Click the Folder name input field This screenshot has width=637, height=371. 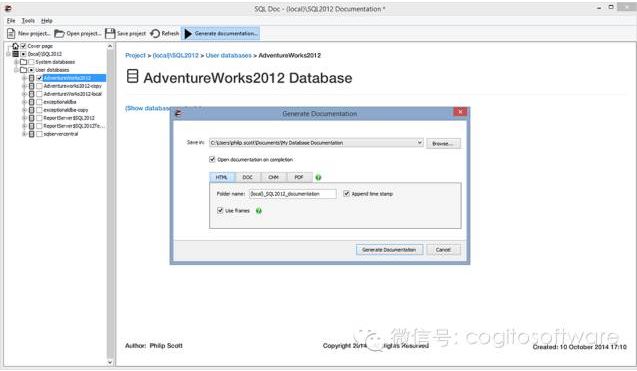click(293, 194)
